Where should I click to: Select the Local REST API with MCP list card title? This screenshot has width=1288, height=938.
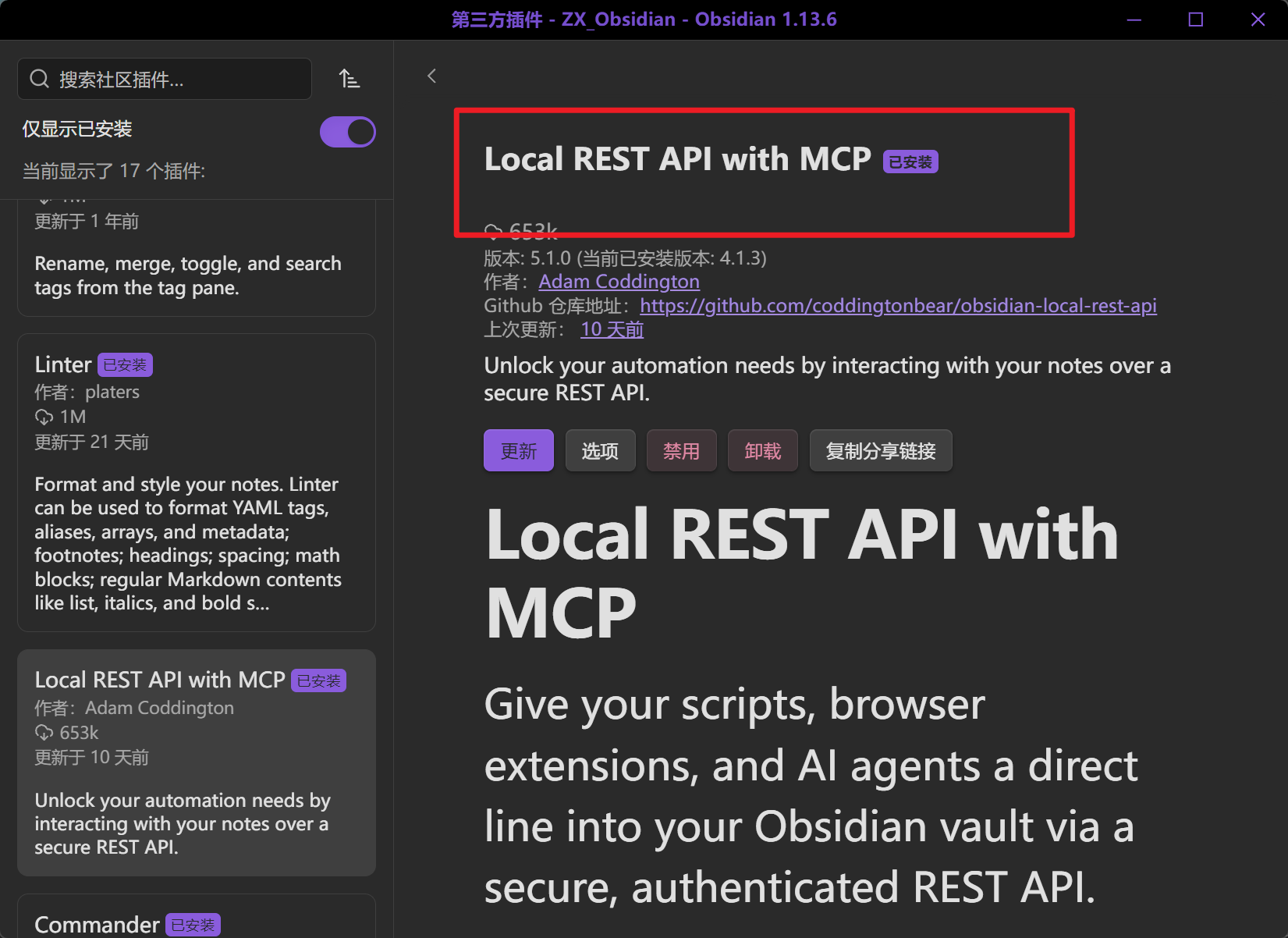click(x=160, y=680)
